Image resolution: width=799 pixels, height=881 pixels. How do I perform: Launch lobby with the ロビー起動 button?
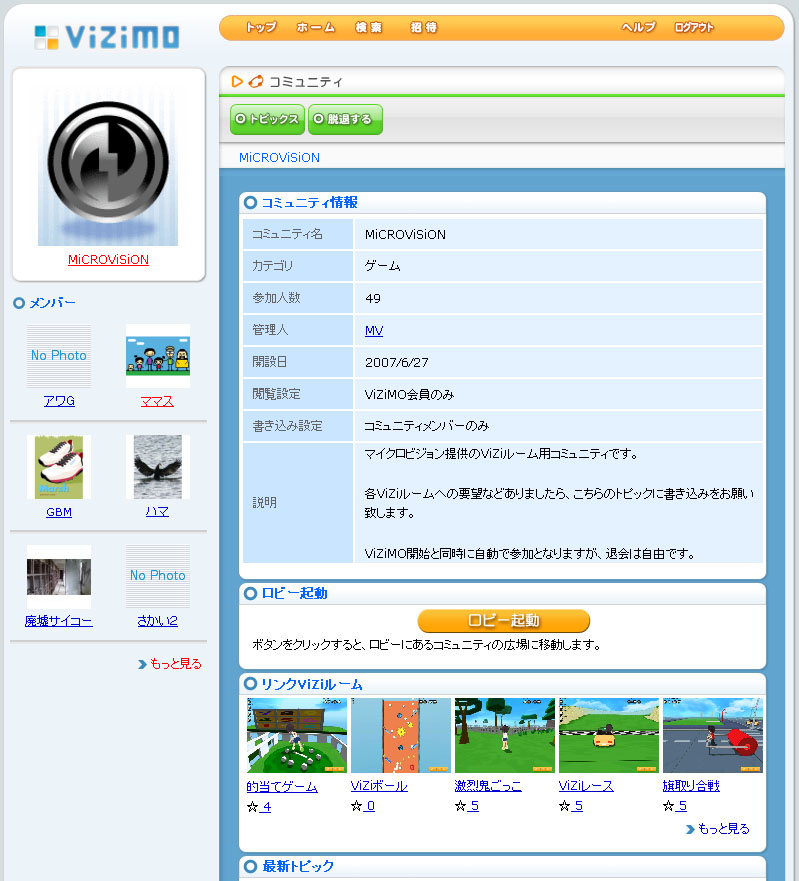pos(503,621)
